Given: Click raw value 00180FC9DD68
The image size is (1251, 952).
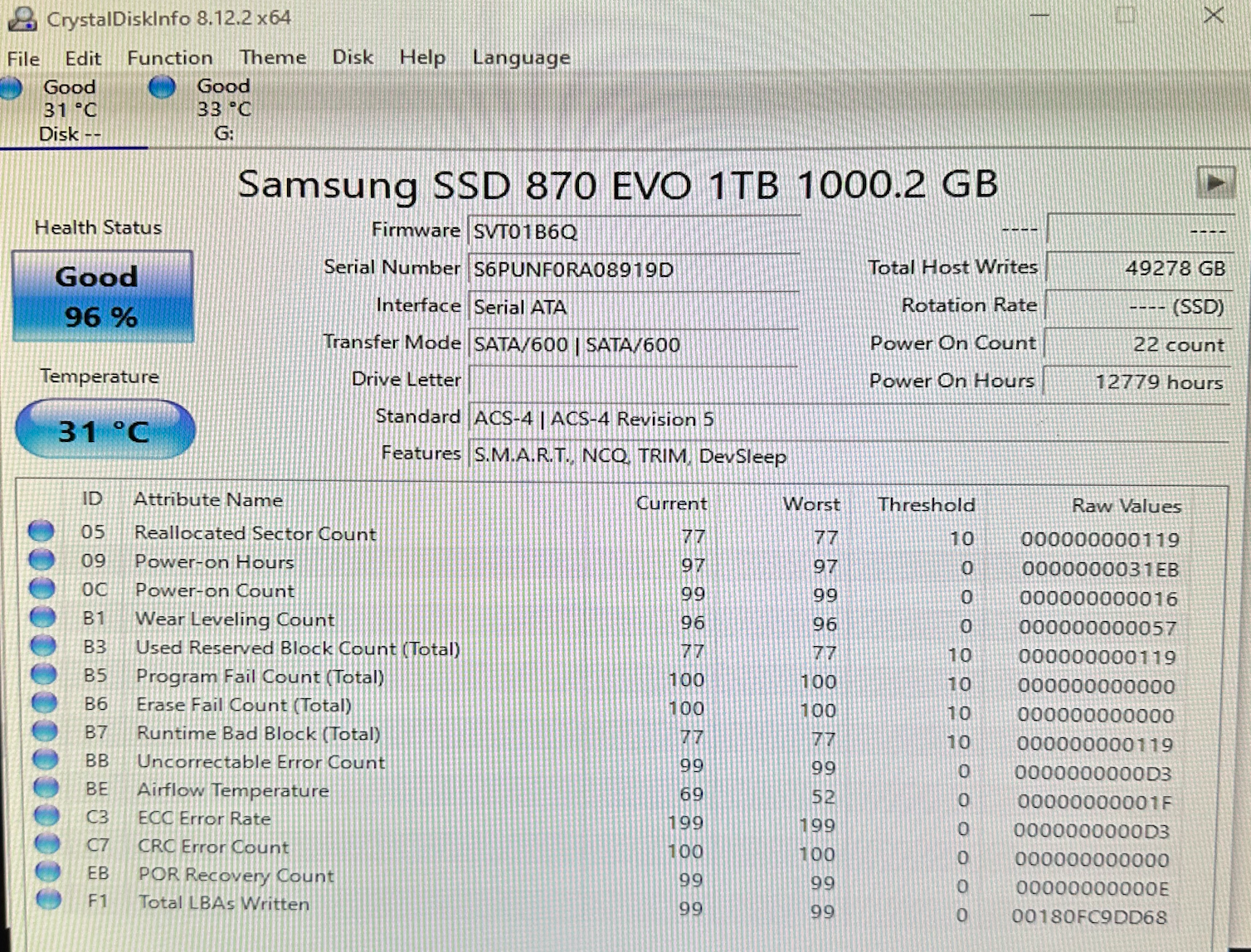Looking at the screenshot, I should click(x=1089, y=917).
